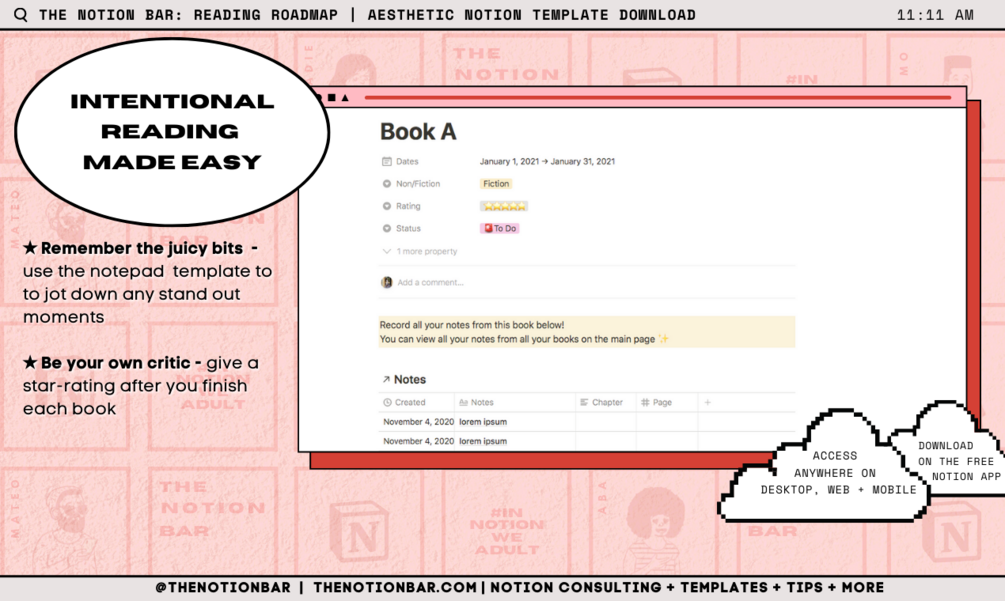Click the Status property icon
1005x601 pixels.
coord(386,229)
